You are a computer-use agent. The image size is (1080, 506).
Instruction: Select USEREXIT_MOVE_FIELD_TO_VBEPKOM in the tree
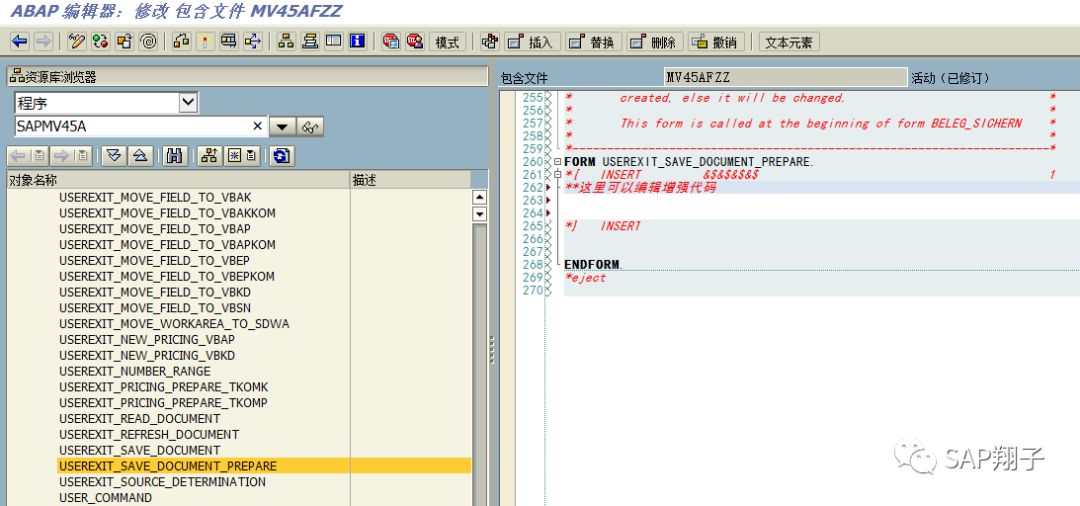click(x=167, y=276)
